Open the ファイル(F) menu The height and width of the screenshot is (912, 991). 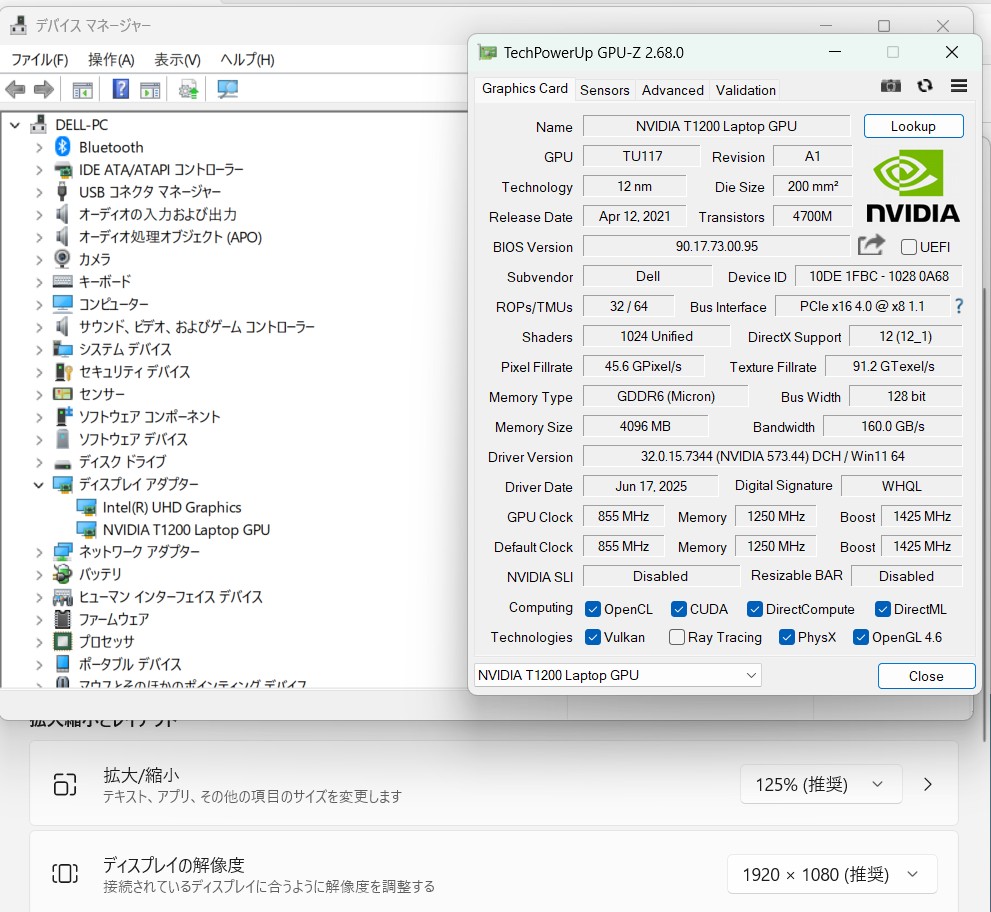pos(40,59)
